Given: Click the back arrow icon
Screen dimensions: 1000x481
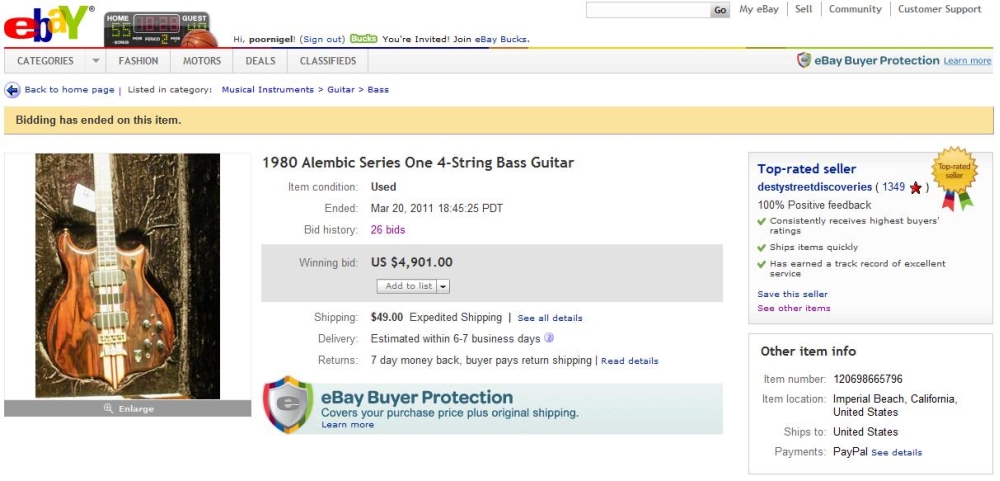Looking at the screenshot, I should 12,90.
